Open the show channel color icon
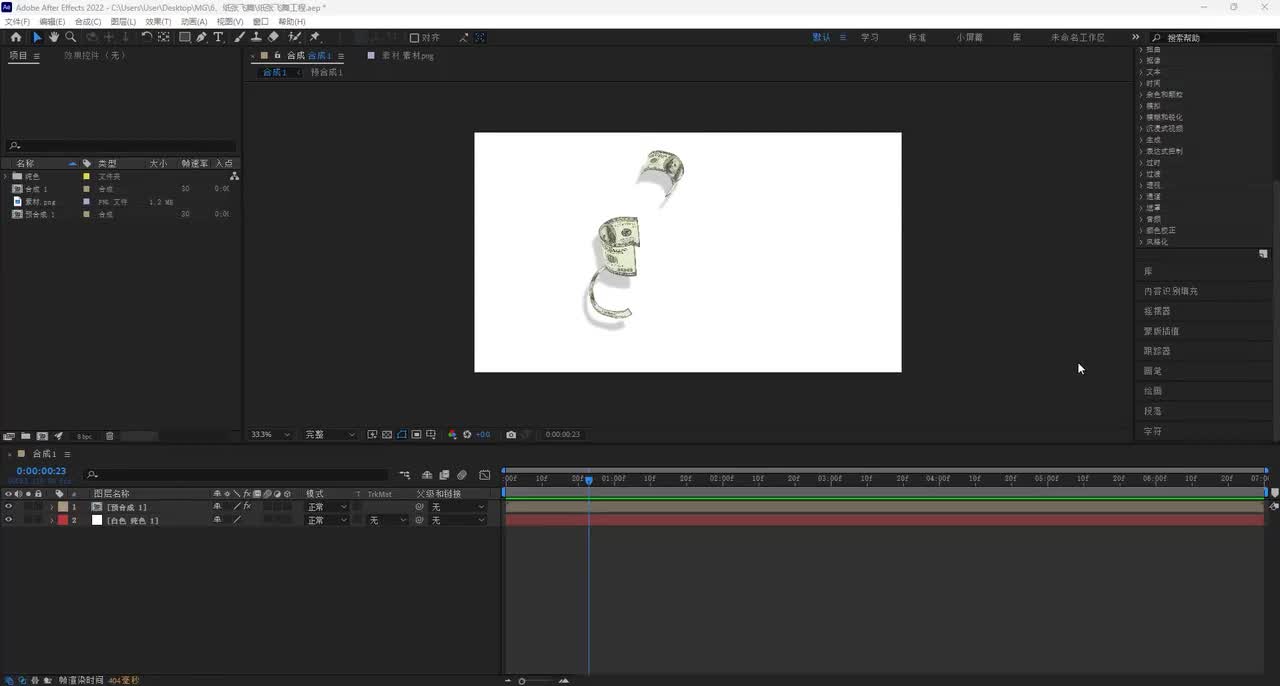 tap(452, 435)
